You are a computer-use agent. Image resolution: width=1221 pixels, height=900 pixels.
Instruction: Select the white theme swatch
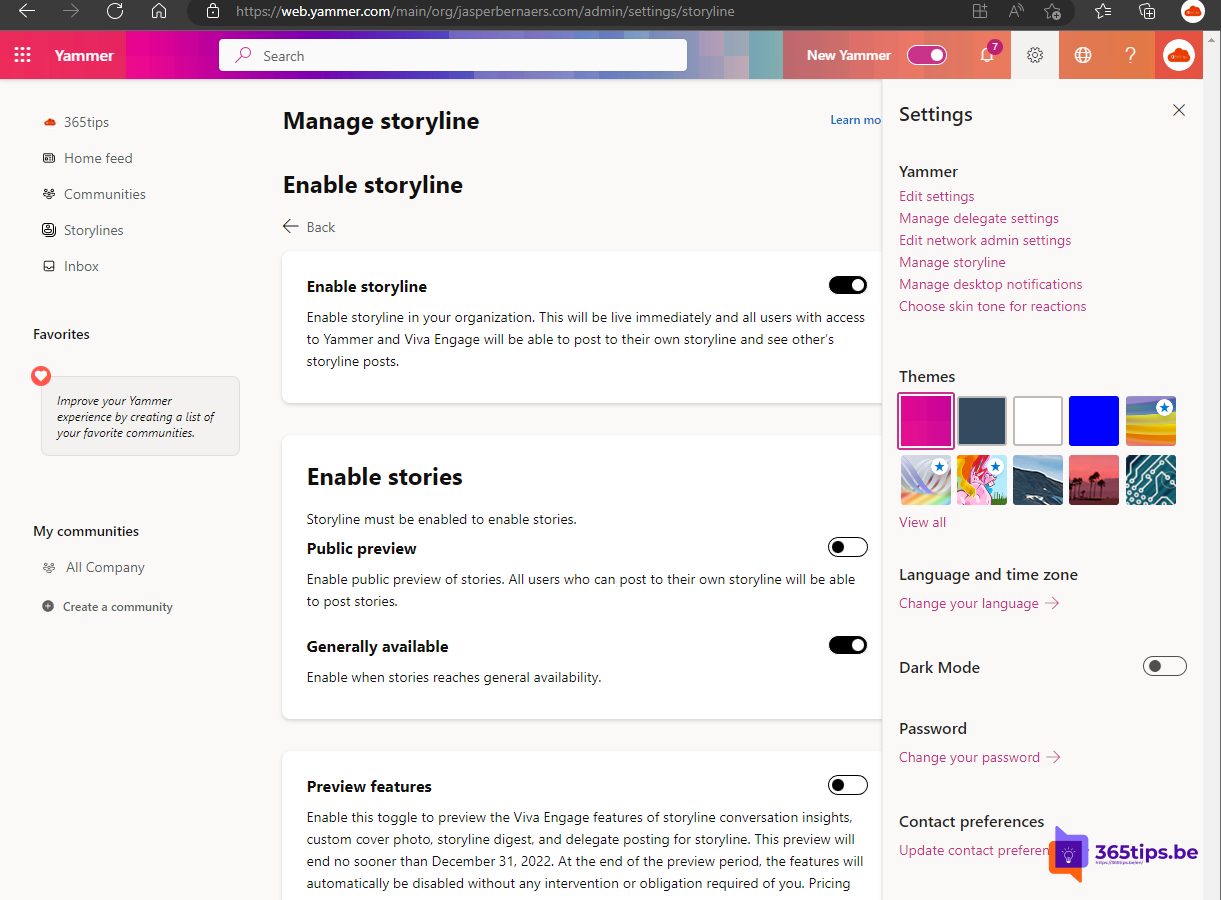point(1038,420)
